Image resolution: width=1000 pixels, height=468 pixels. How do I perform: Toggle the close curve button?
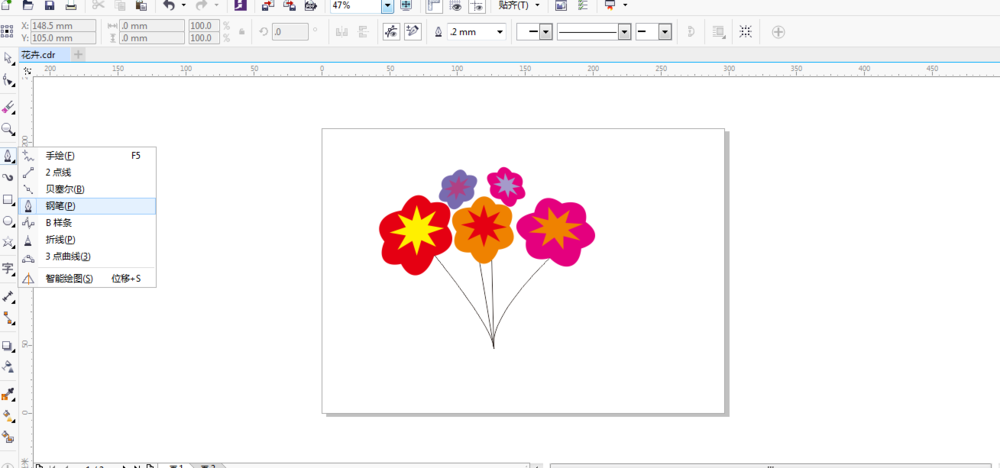click(x=691, y=31)
